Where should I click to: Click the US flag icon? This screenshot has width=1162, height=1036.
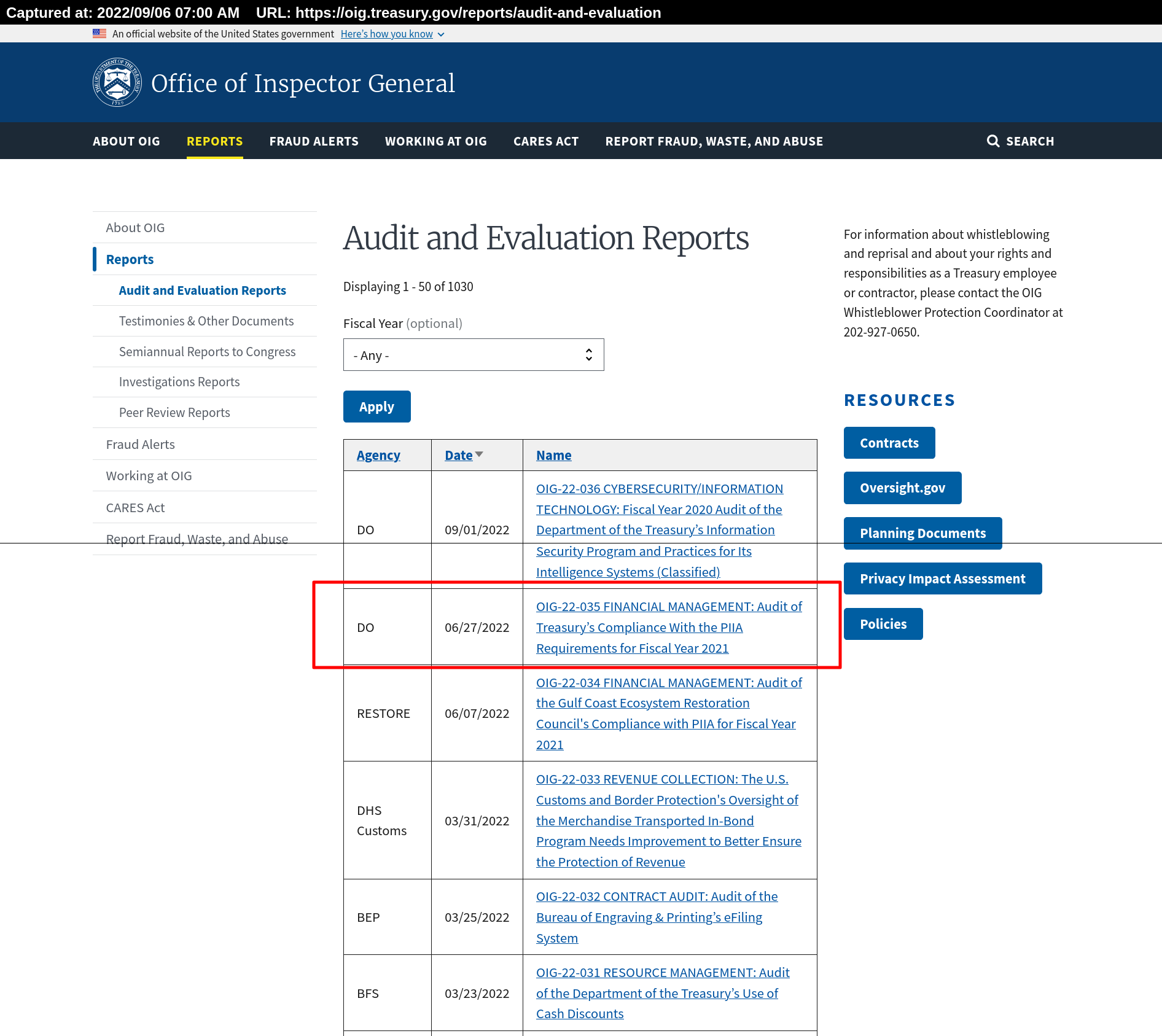99,34
